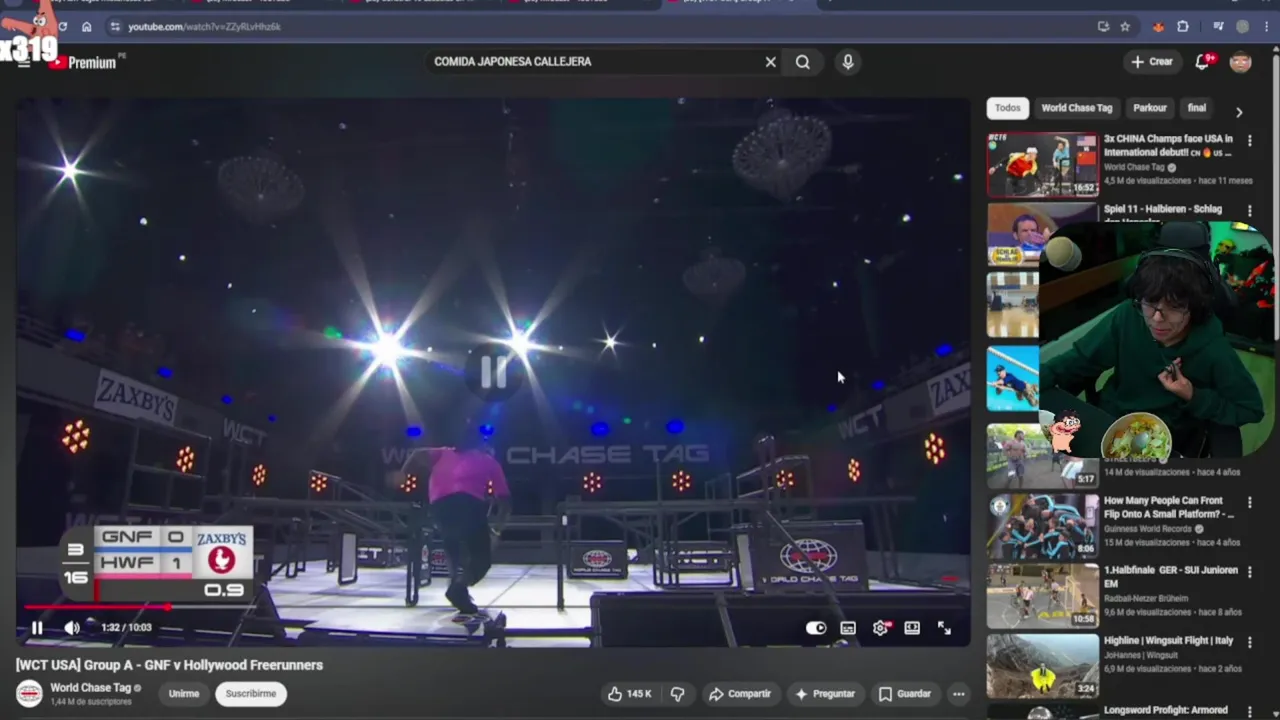Open the 'Highline | Wingsuit Flight | Italy' title
1280x720 pixels.
(x=1168, y=641)
